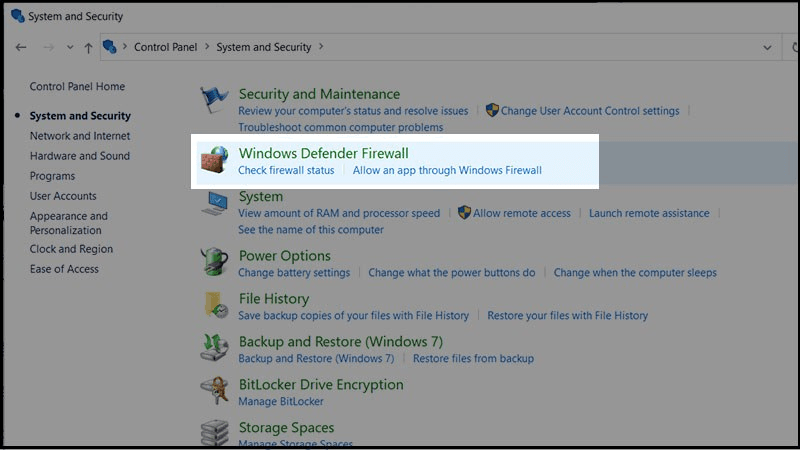This screenshot has width=800, height=450.
Task: Click the Power Options battery icon
Action: pos(214,262)
